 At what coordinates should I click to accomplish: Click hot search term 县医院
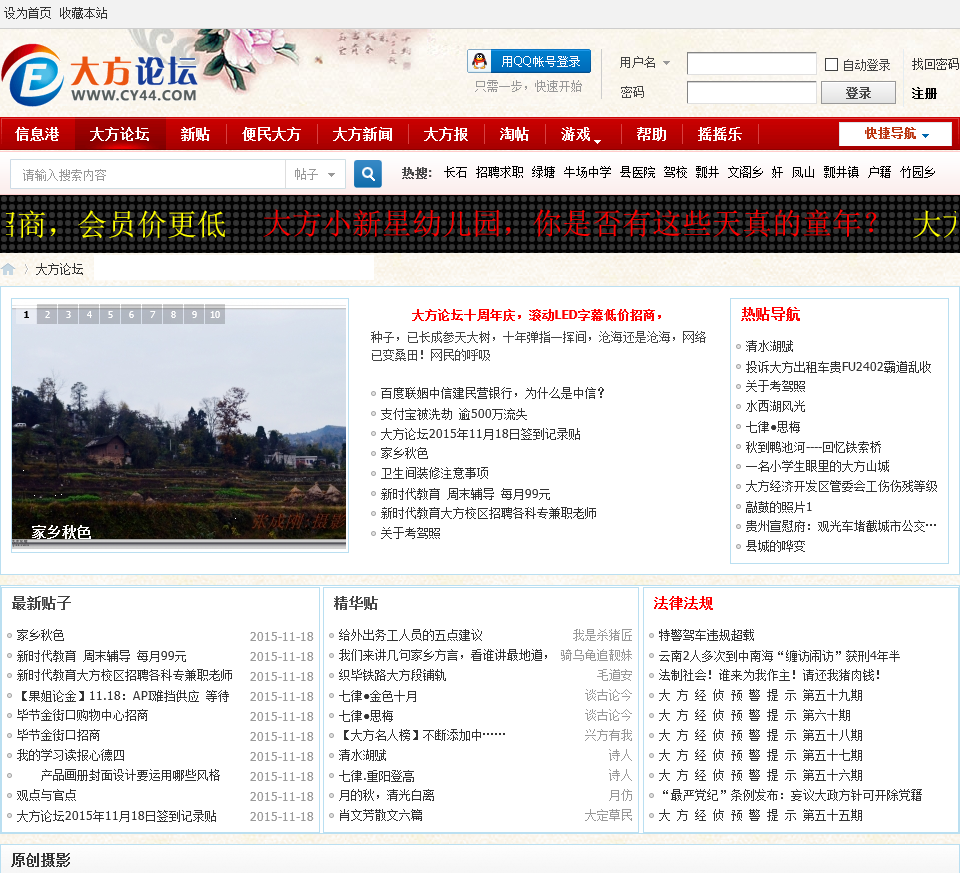tap(637, 172)
